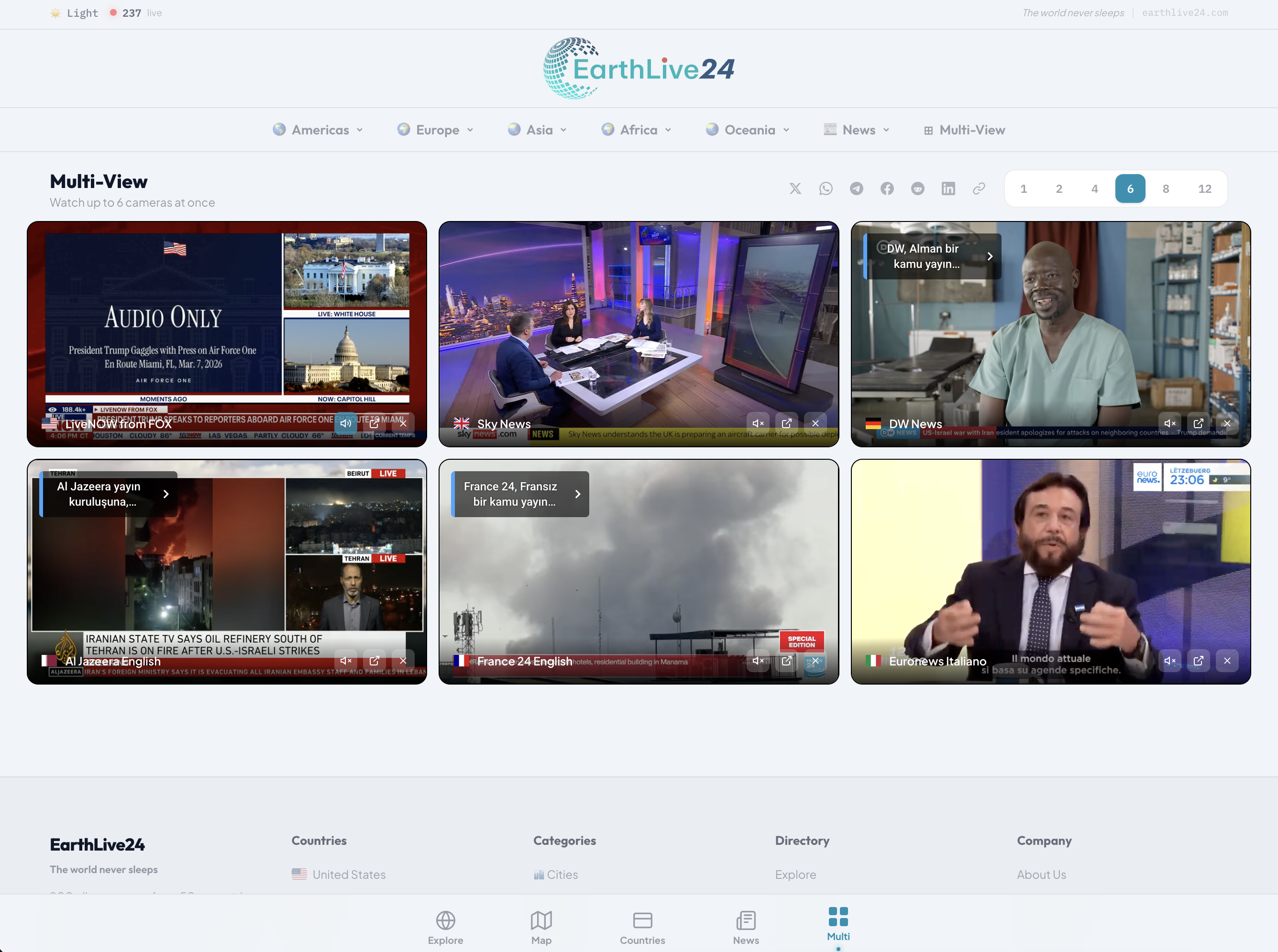Share the page via Telegram

(857, 188)
